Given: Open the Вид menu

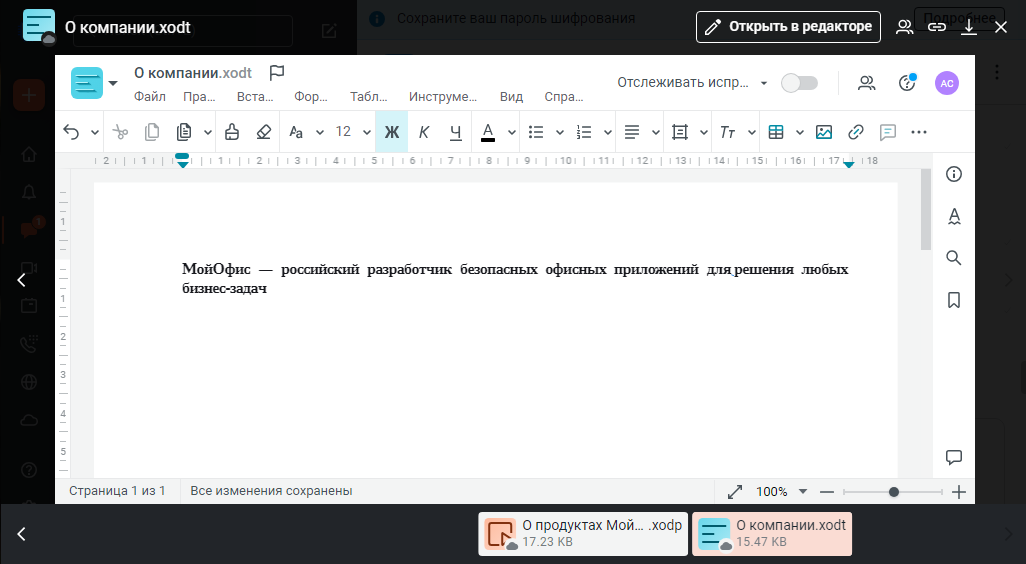Looking at the screenshot, I should click(511, 97).
